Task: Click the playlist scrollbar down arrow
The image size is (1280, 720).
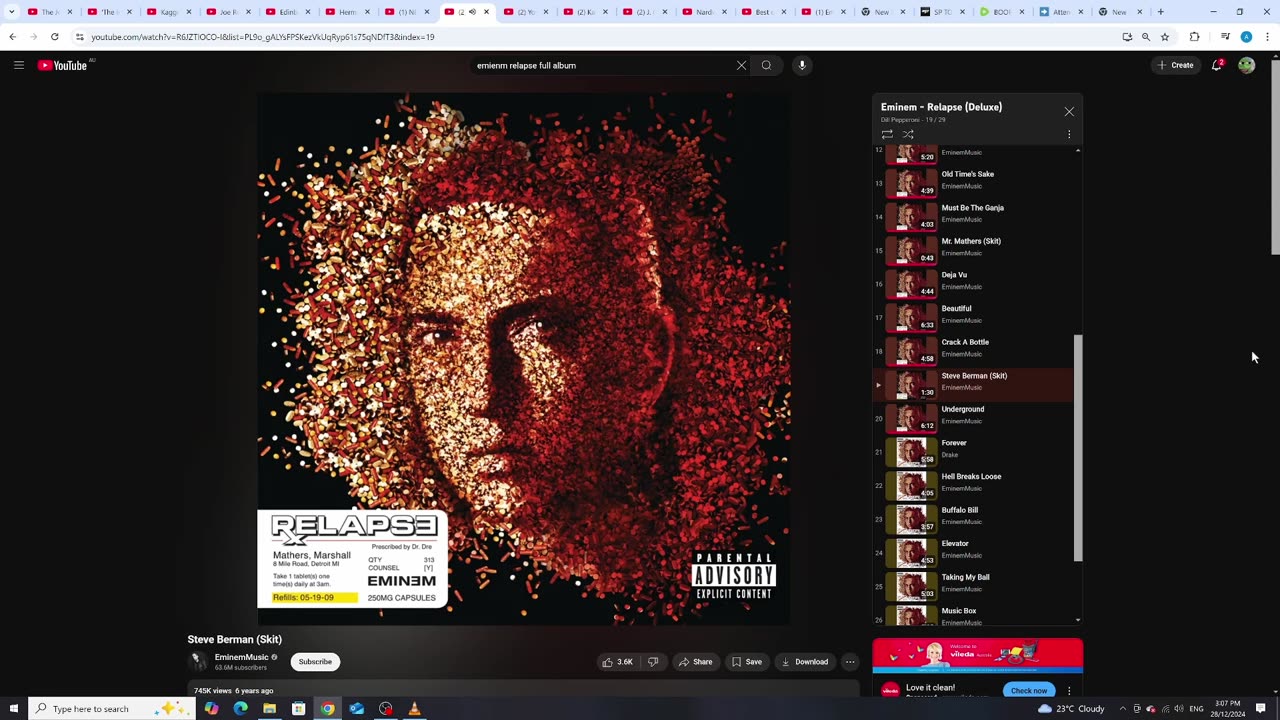Action: point(1078,621)
